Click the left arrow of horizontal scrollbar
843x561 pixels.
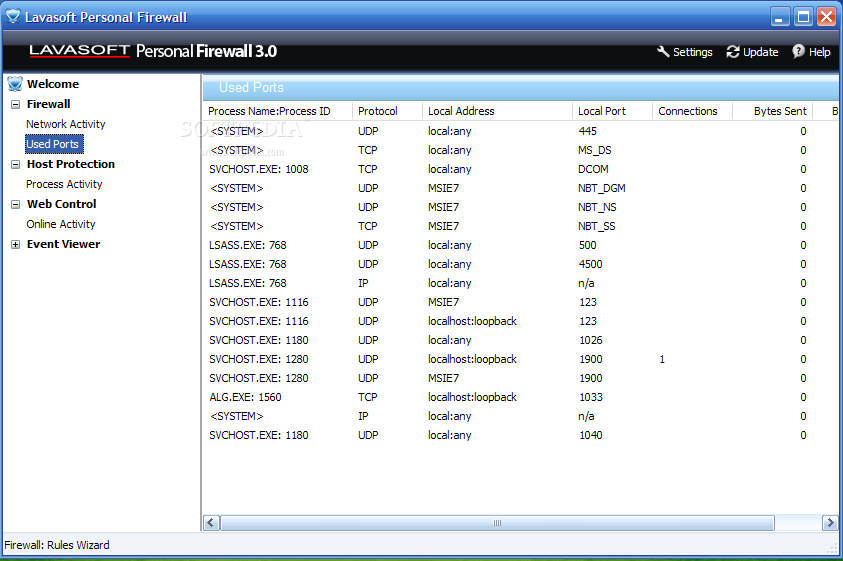tap(211, 522)
